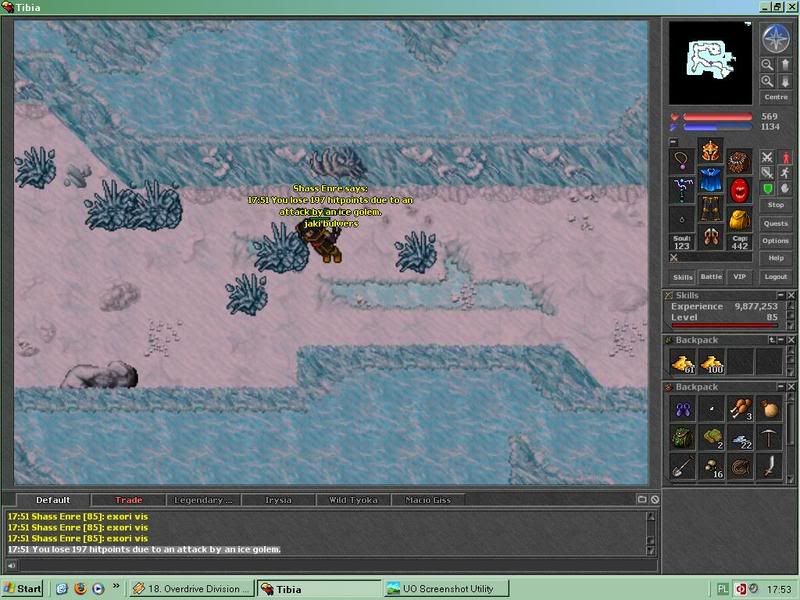800x600 pixels.
Task: Select the 3 ham meat item
Action: 740,409
